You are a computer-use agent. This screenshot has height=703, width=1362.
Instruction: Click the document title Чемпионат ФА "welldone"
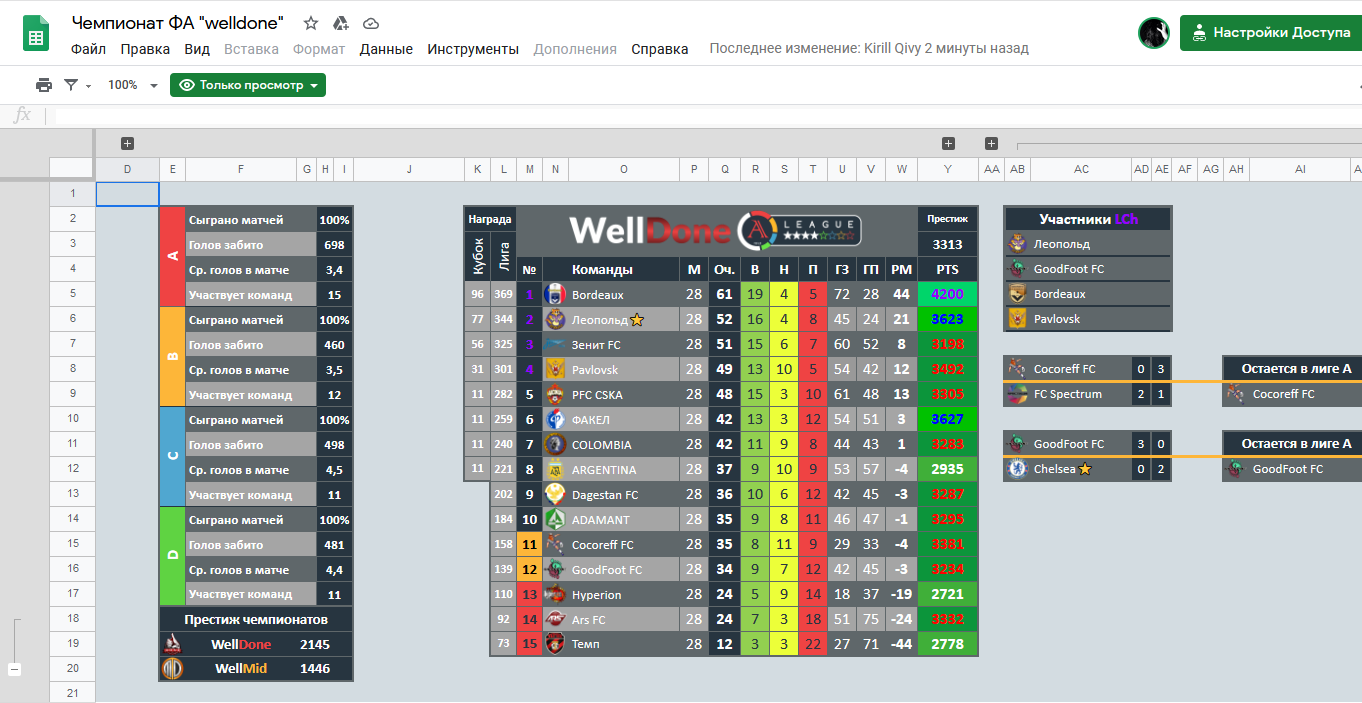pos(178,23)
